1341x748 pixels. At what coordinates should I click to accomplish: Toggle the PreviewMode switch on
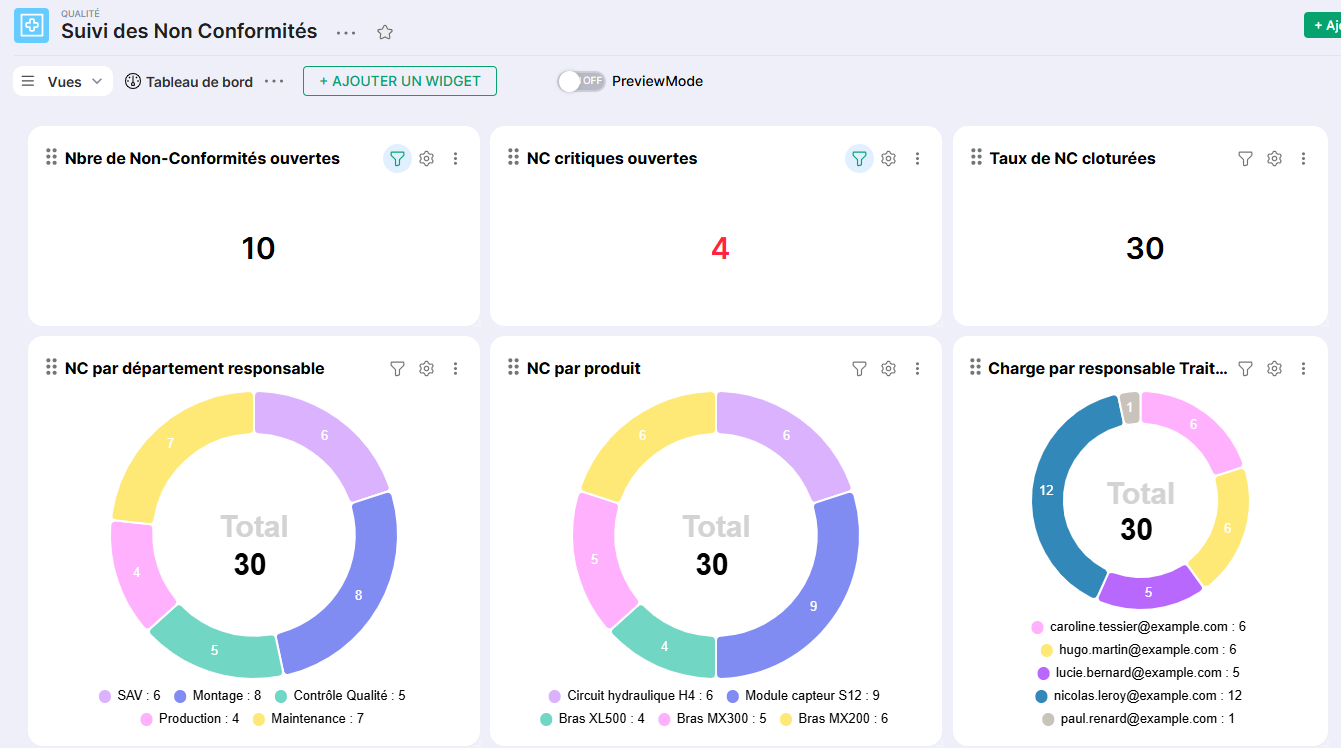[581, 81]
